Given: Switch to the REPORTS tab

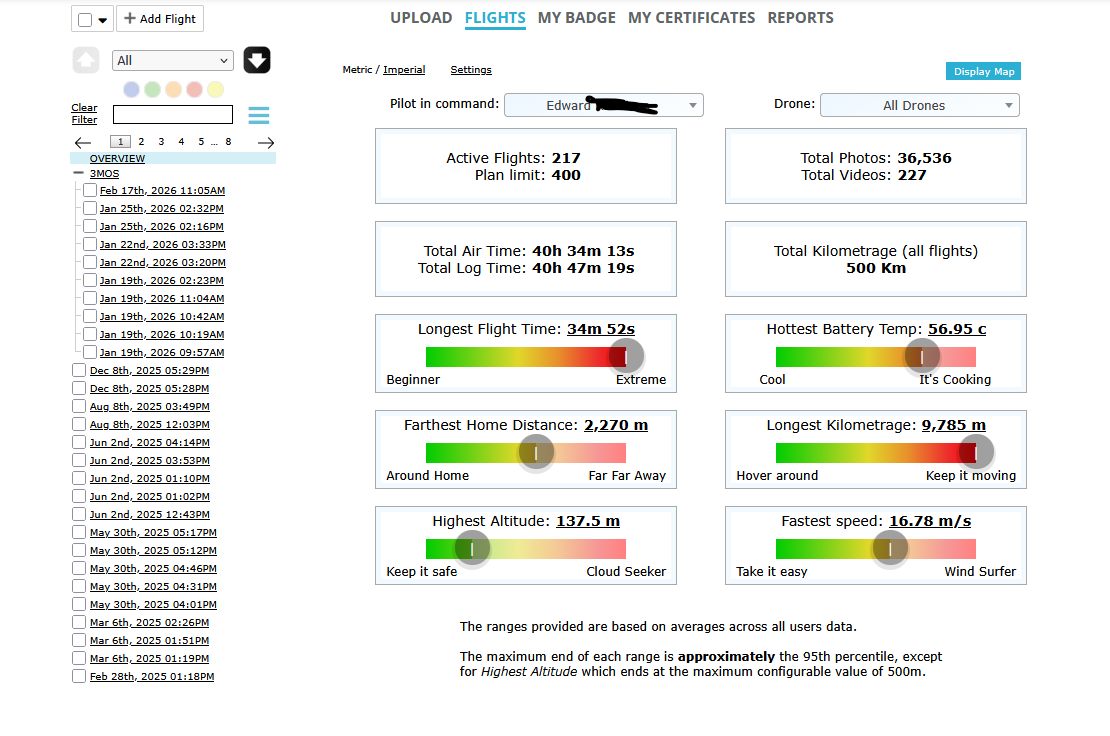Looking at the screenshot, I should (x=800, y=18).
